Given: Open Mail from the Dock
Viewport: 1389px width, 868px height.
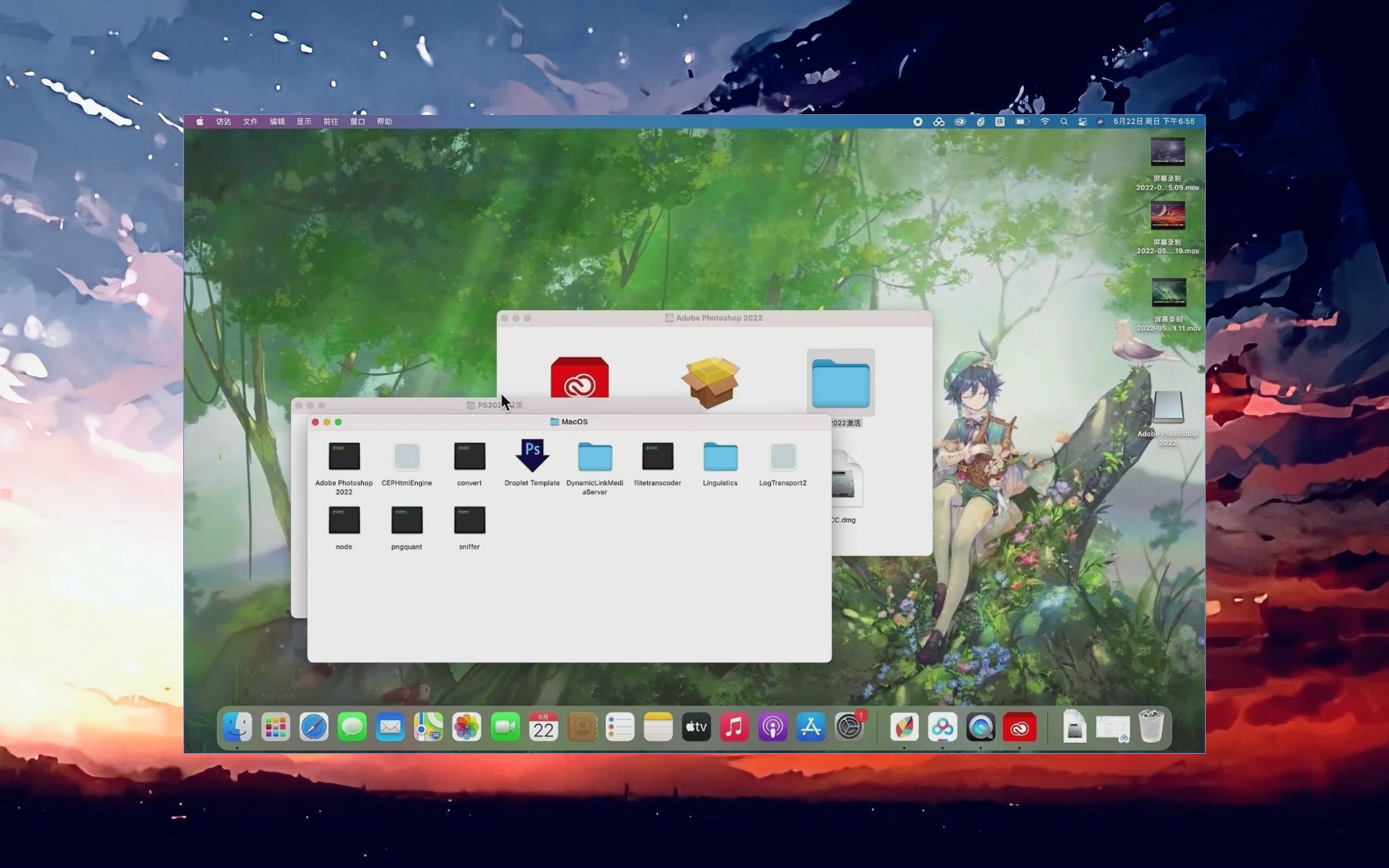Looking at the screenshot, I should coord(391,727).
